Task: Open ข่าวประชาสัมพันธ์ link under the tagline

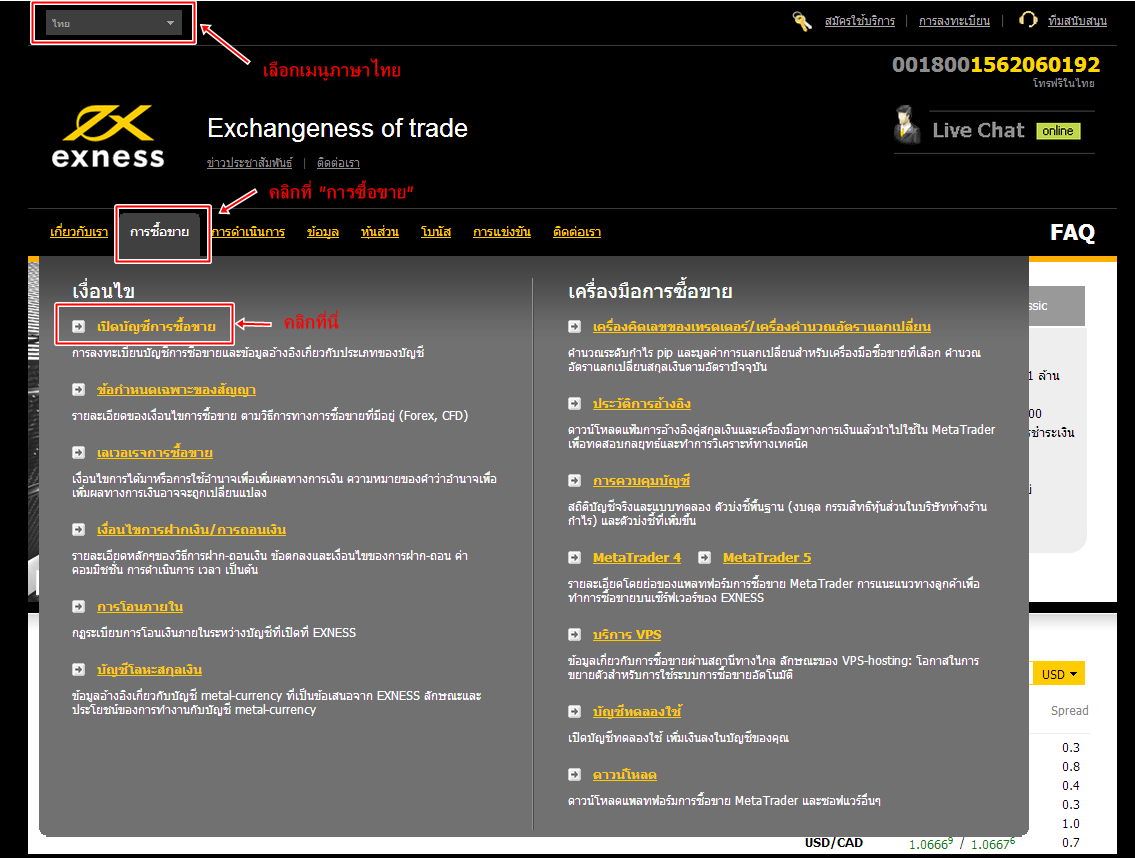Action: pos(250,163)
